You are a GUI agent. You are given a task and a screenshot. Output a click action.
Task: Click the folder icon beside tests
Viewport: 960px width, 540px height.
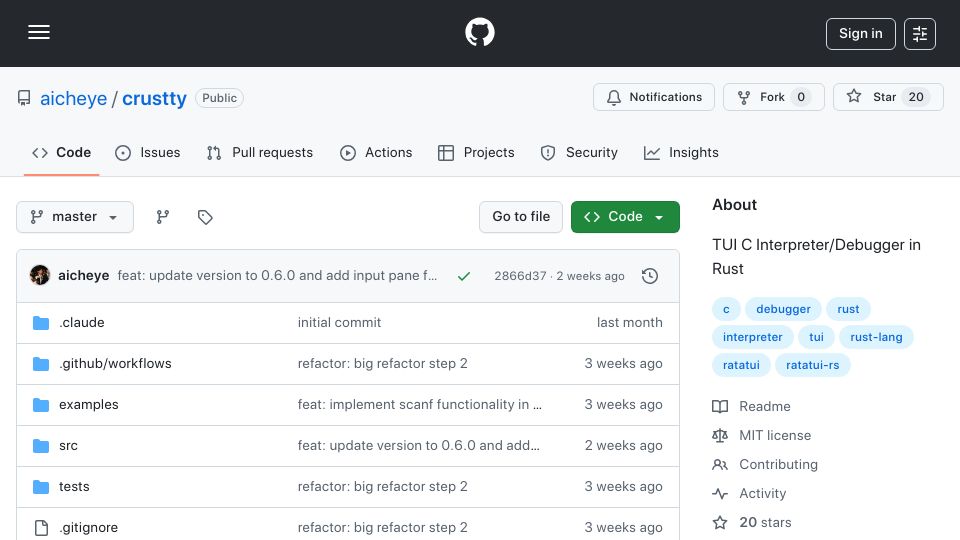tap(41, 487)
